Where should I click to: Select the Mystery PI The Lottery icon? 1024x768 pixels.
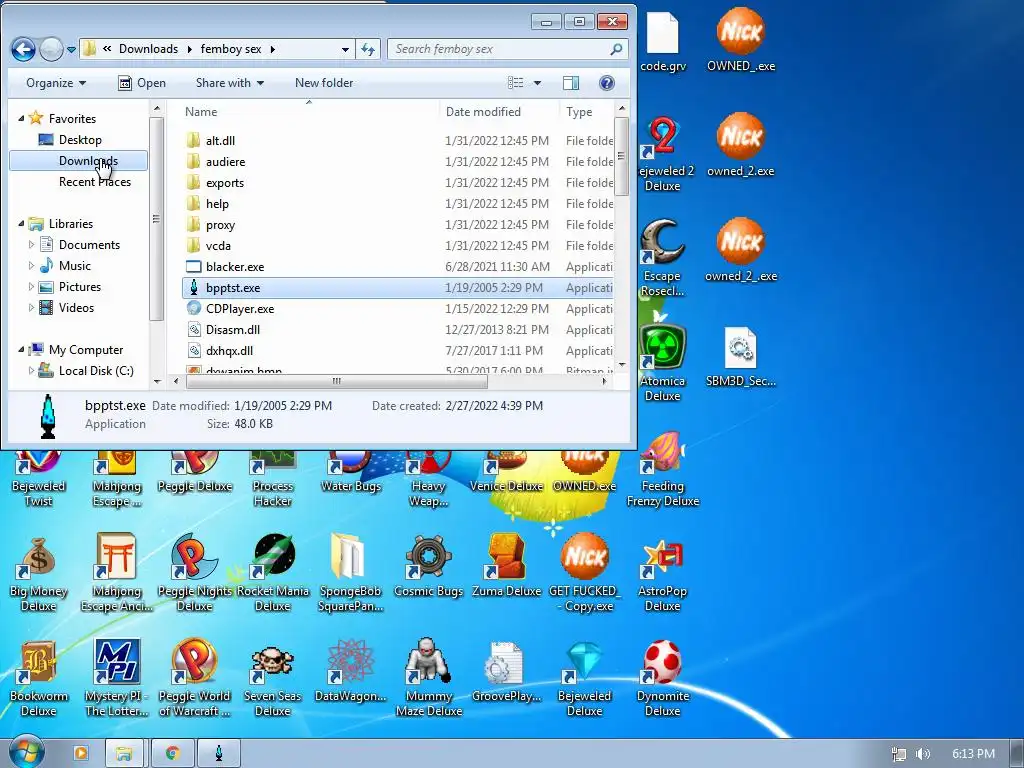point(117,678)
